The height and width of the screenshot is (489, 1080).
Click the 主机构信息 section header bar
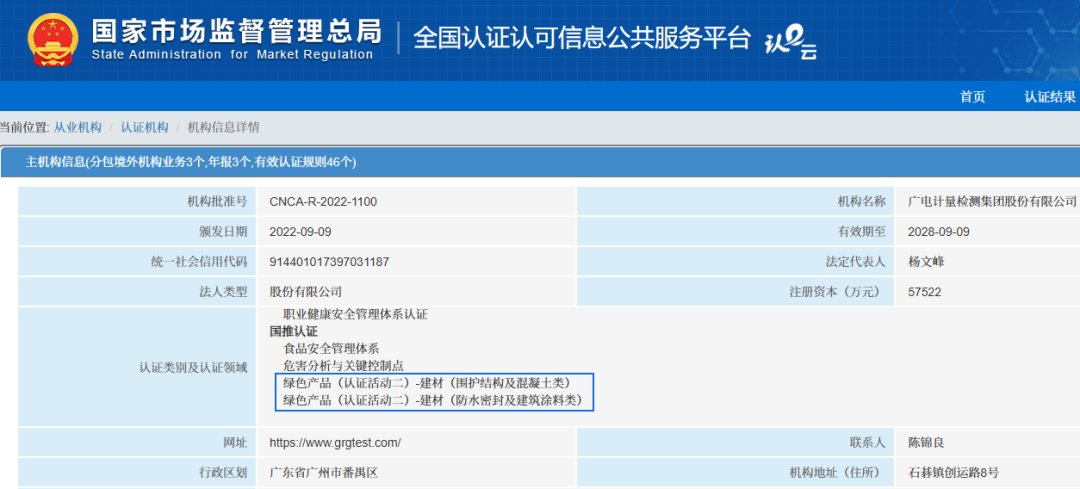(x=540, y=162)
